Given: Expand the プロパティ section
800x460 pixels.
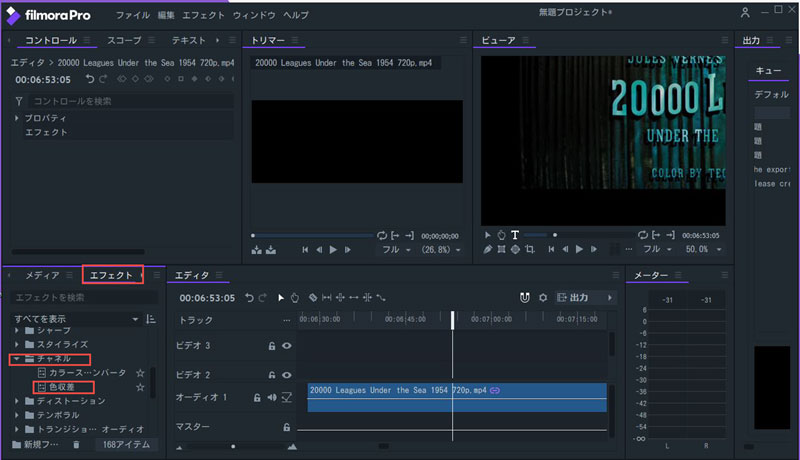Looking at the screenshot, I should (x=17, y=118).
